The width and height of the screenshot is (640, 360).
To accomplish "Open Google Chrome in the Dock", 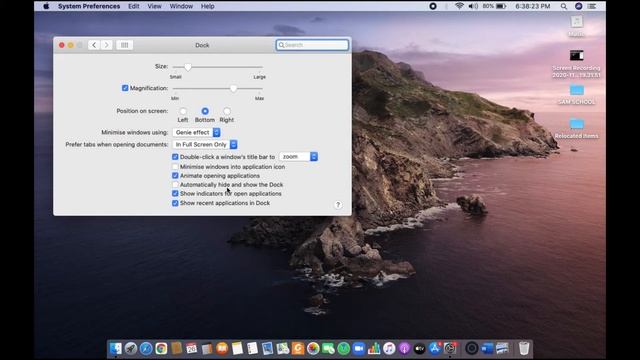I will point(161,348).
